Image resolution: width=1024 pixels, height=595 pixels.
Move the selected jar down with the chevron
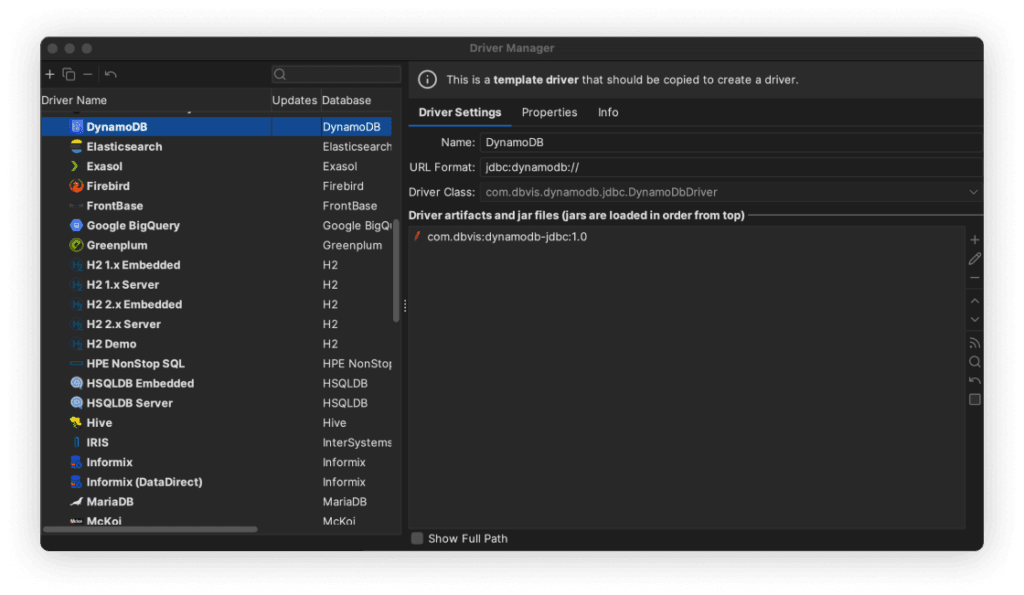click(x=975, y=318)
